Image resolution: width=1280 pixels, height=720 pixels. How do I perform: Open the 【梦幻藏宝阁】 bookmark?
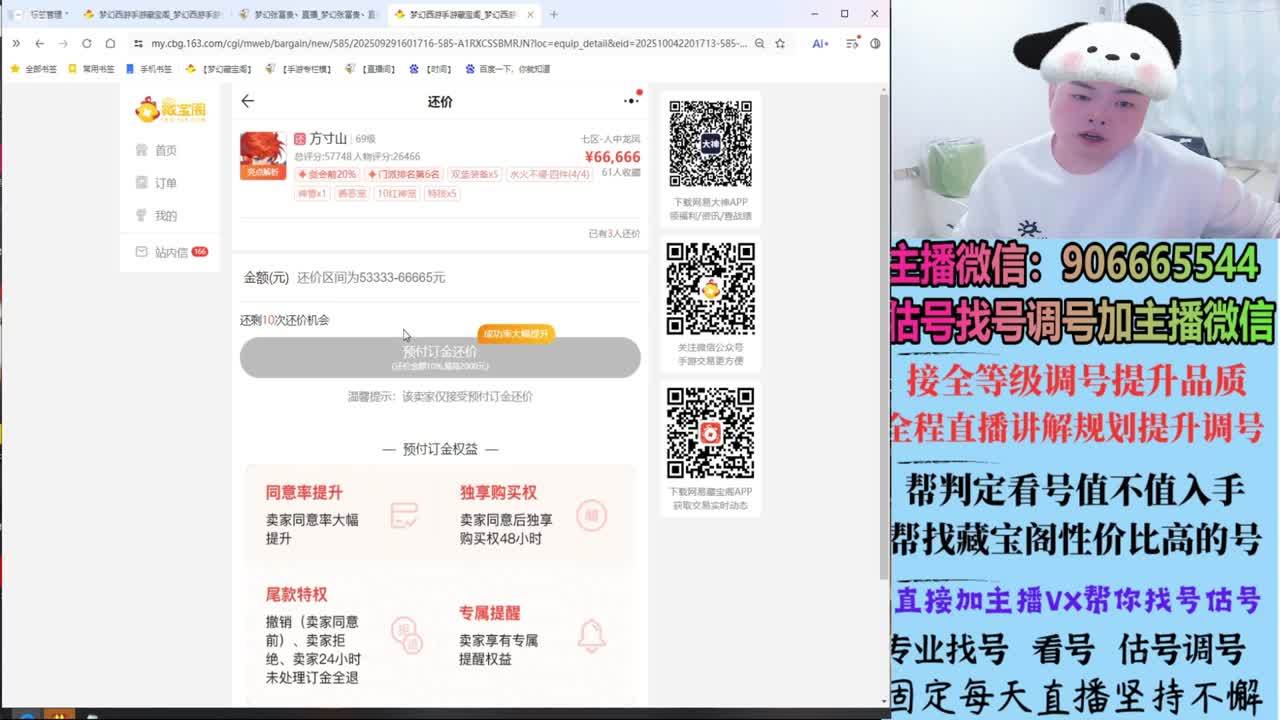coord(221,69)
